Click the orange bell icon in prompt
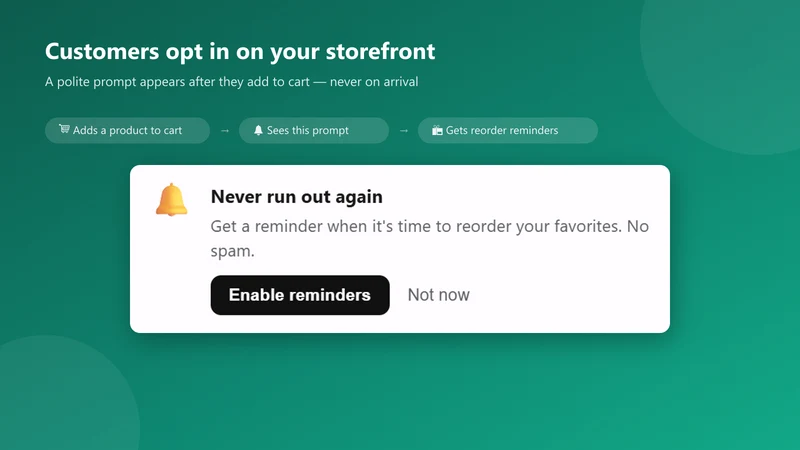Screen dimensions: 800x450 171,199
